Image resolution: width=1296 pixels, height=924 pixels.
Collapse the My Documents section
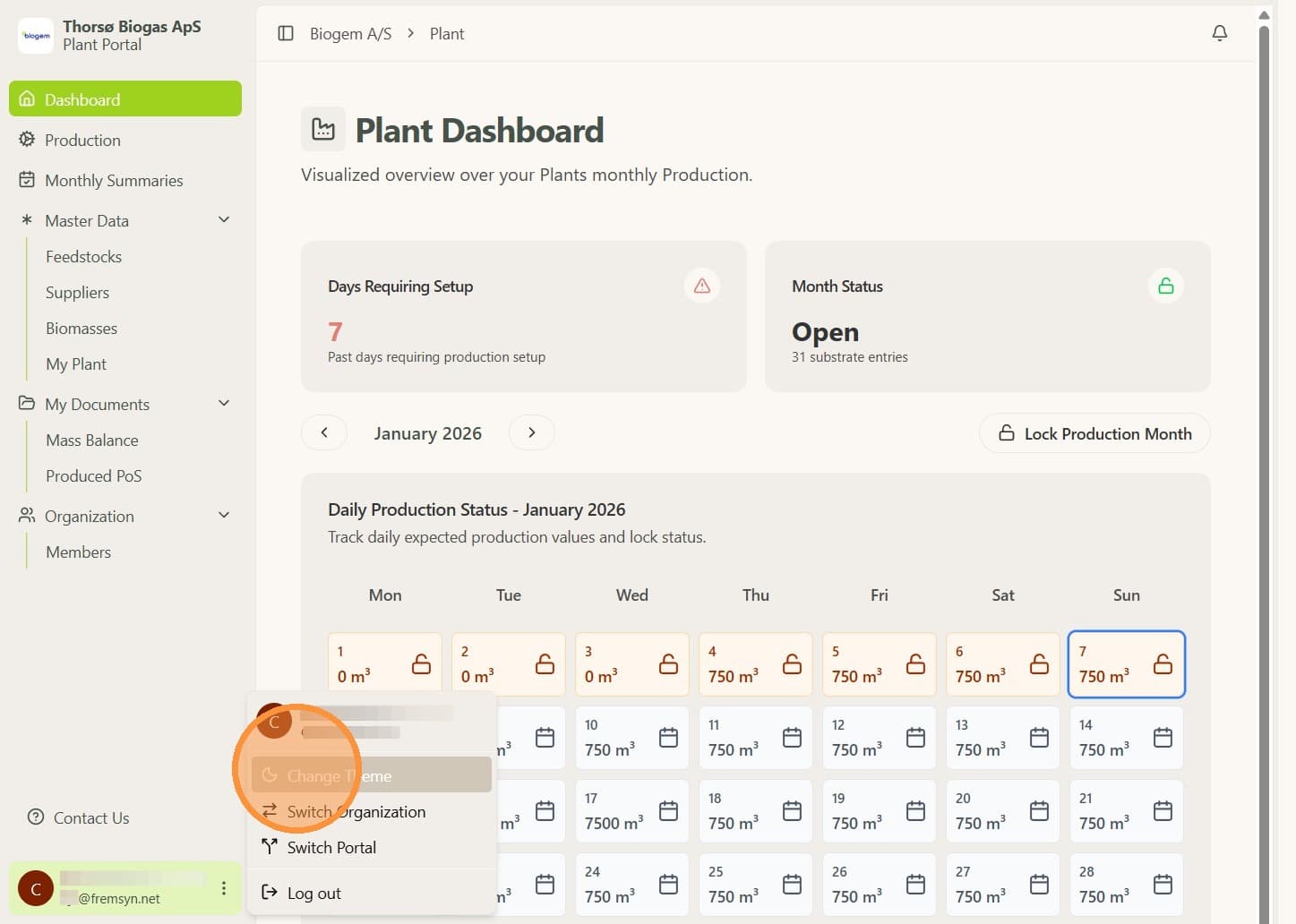point(224,404)
